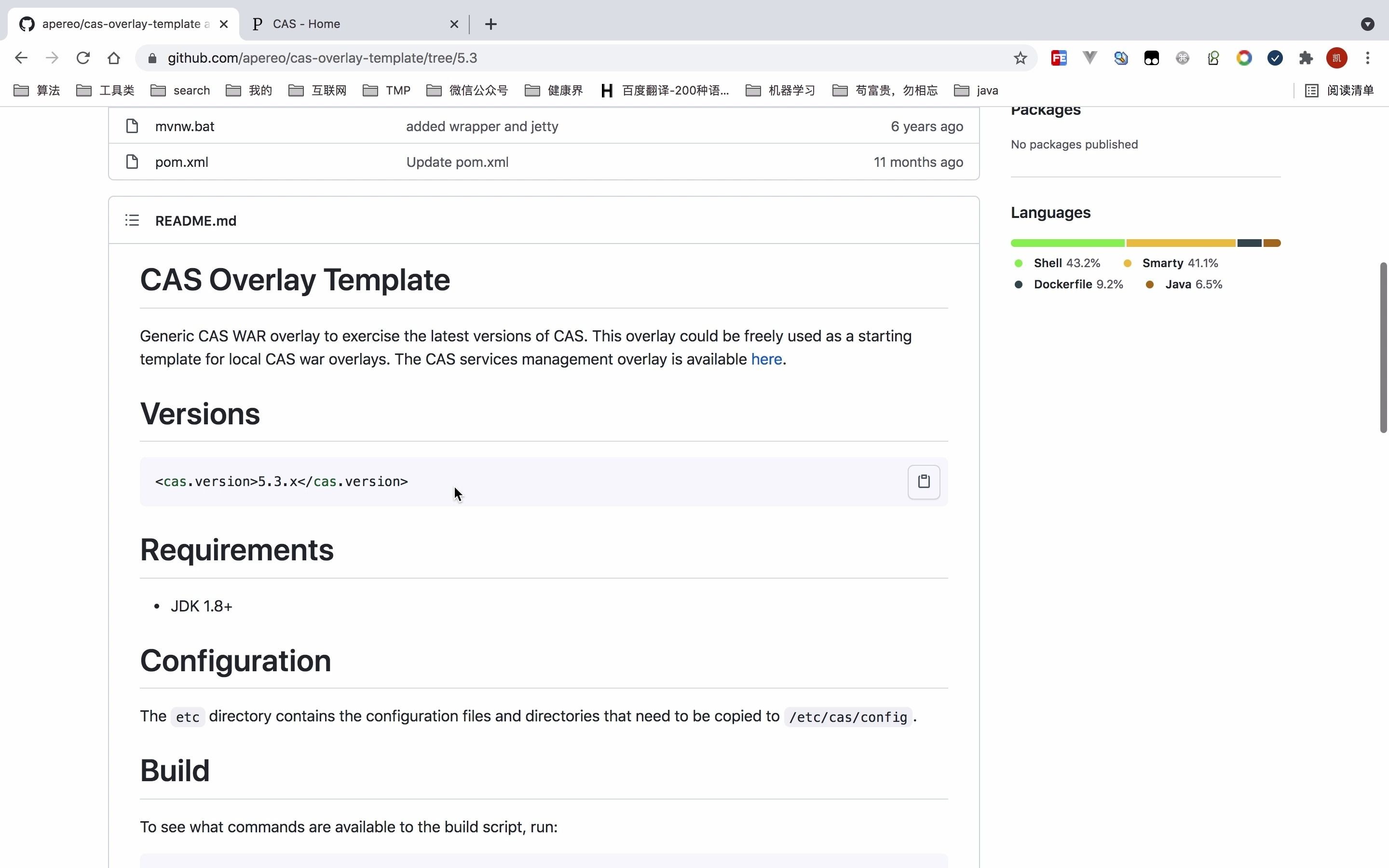Click the 'CAS Overlay Template' heading
Screen dimensions: 1389x868
(x=295, y=280)
